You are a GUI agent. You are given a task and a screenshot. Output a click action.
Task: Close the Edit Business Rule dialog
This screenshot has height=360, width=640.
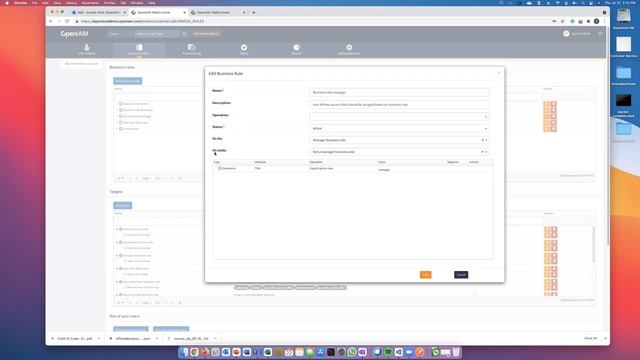pyautogui.click(x=499, y=73)
